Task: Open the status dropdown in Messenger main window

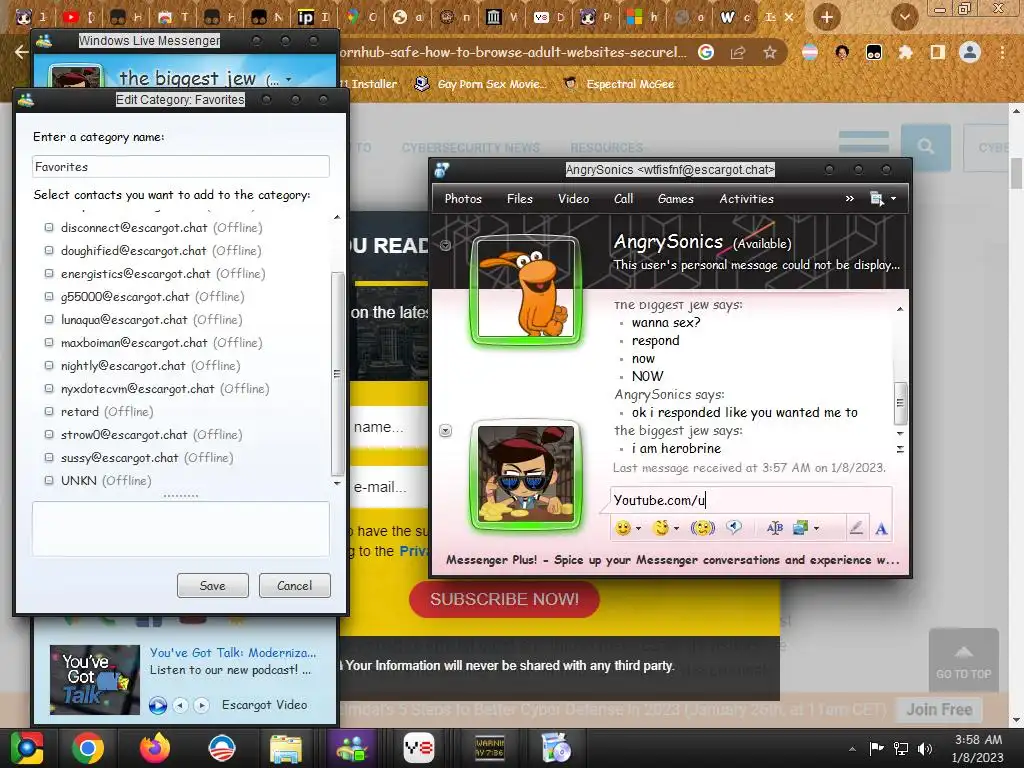Action: coord(289,80)
